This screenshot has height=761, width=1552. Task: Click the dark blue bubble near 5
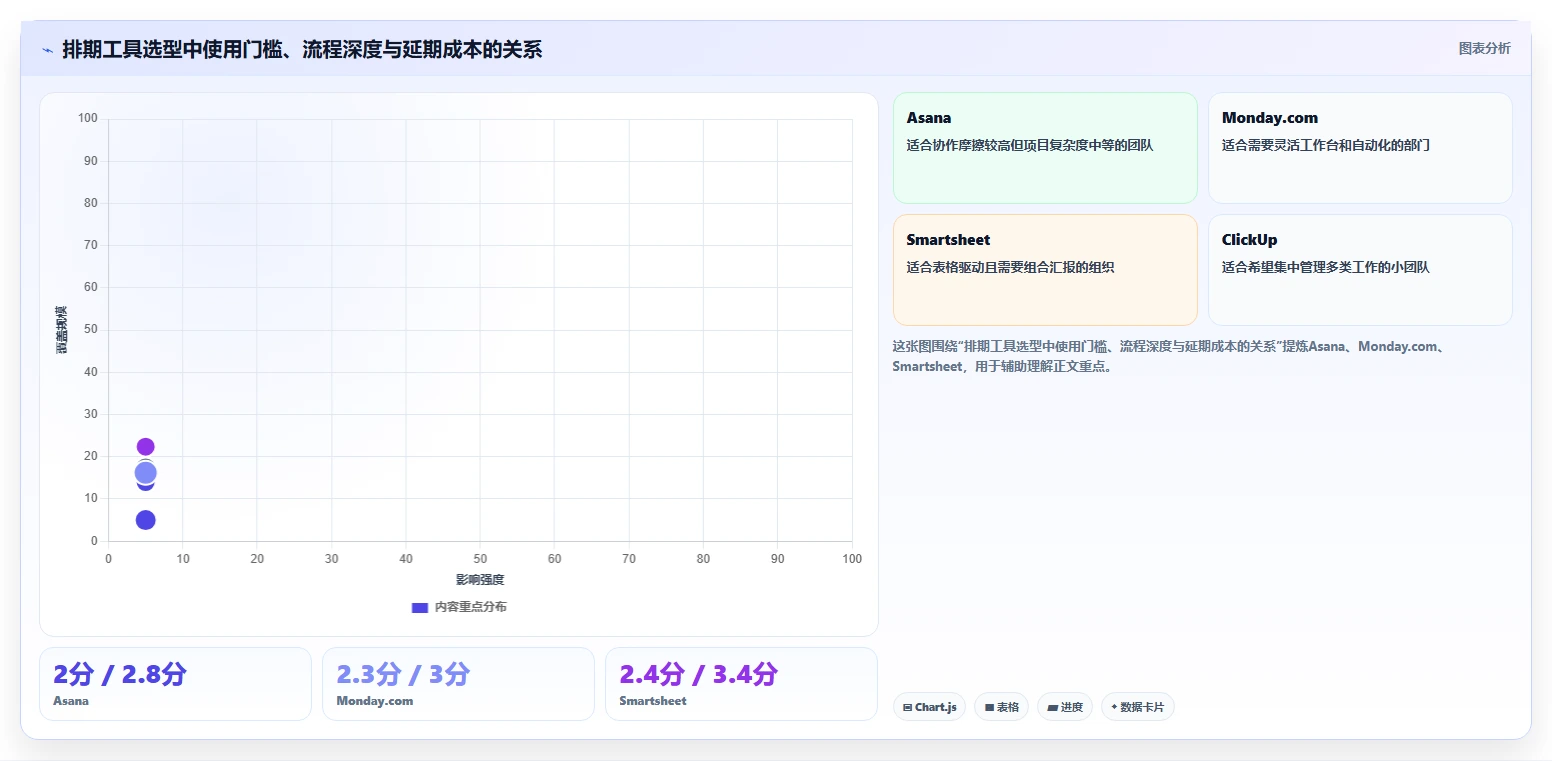click(x=145, y=520)
